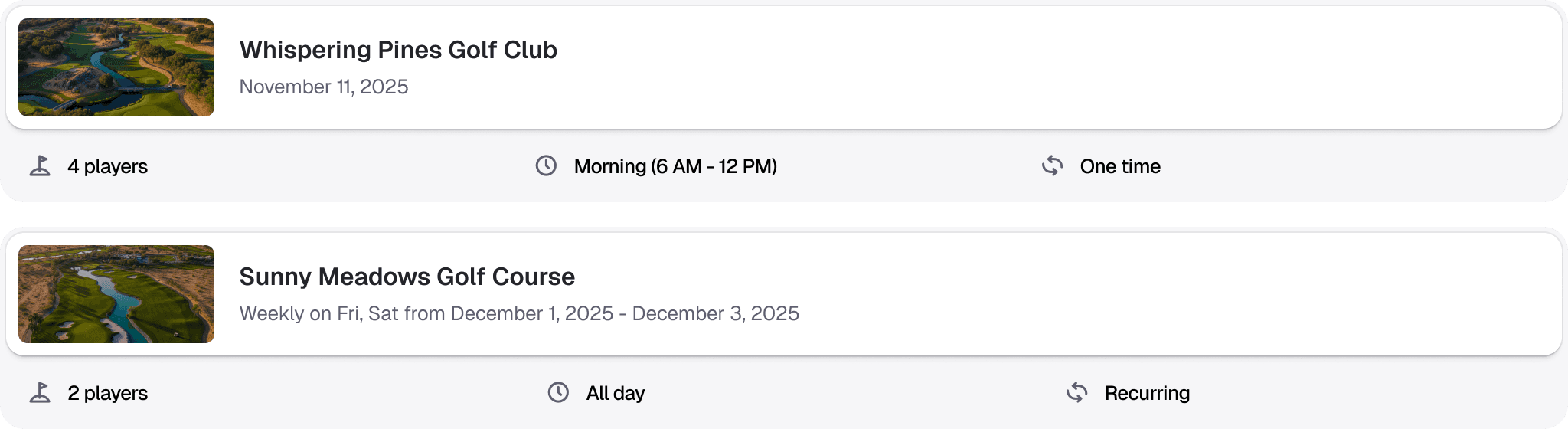Select the Sunny Meadows Golf Course title
This screenshot has width=1568, height=429.
[407, 277]
